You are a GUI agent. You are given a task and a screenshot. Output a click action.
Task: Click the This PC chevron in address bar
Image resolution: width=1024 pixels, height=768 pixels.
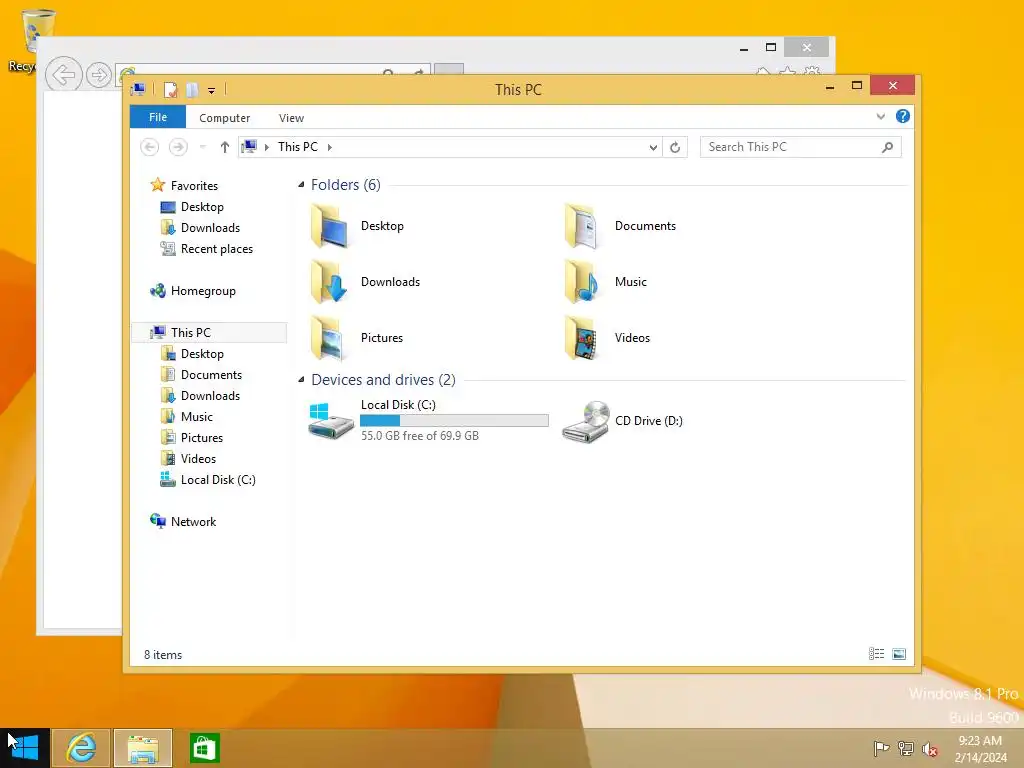pyautogui.click(x=330, y=148)
